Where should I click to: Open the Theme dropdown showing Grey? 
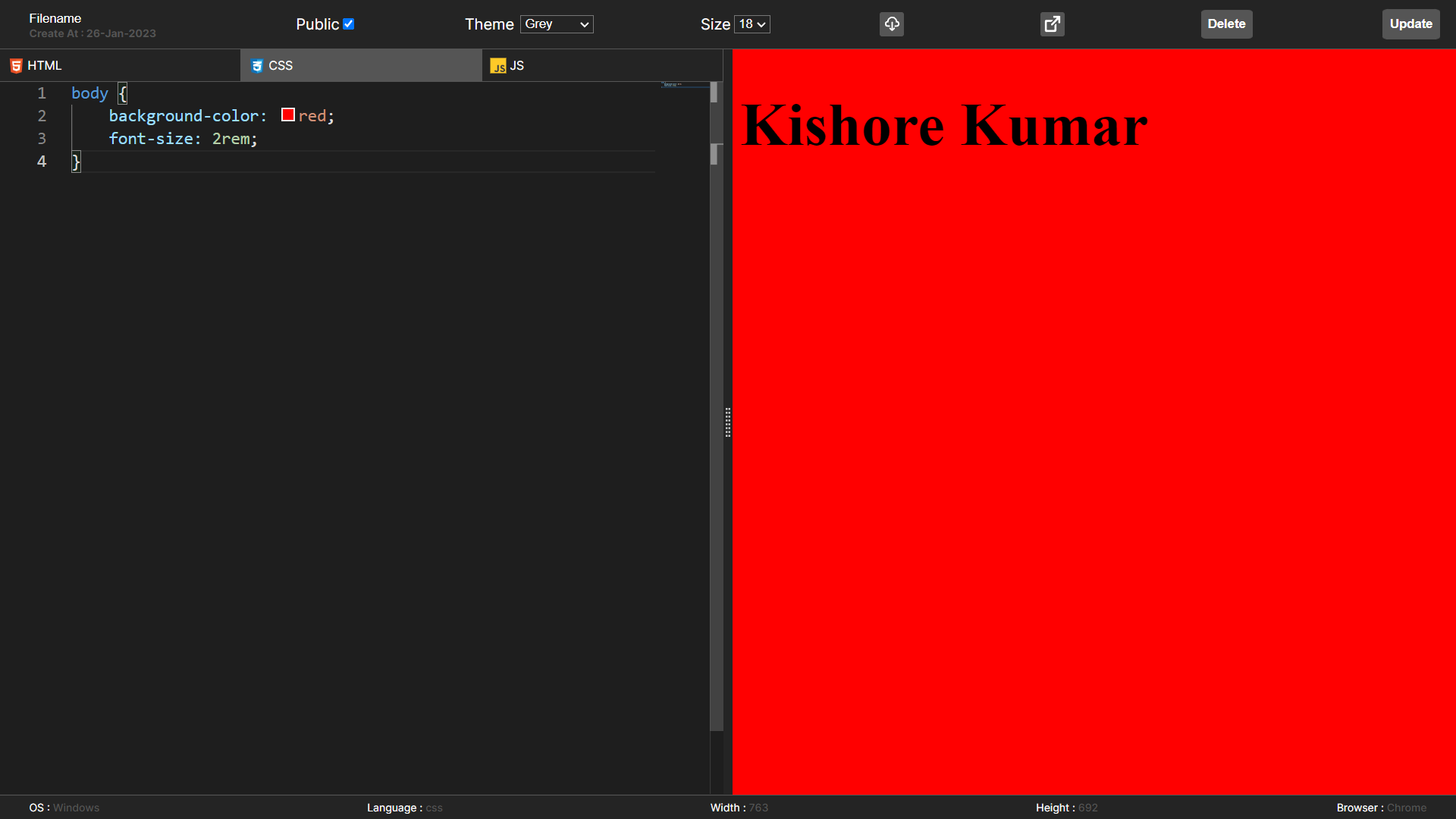(556, 24)
